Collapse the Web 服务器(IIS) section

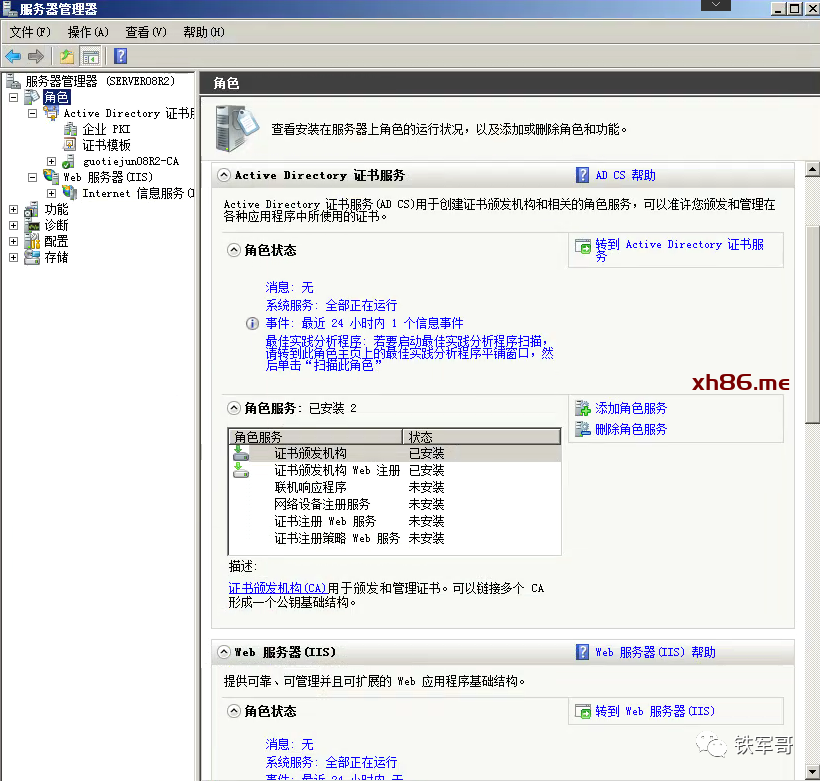(x=224, y=652)
